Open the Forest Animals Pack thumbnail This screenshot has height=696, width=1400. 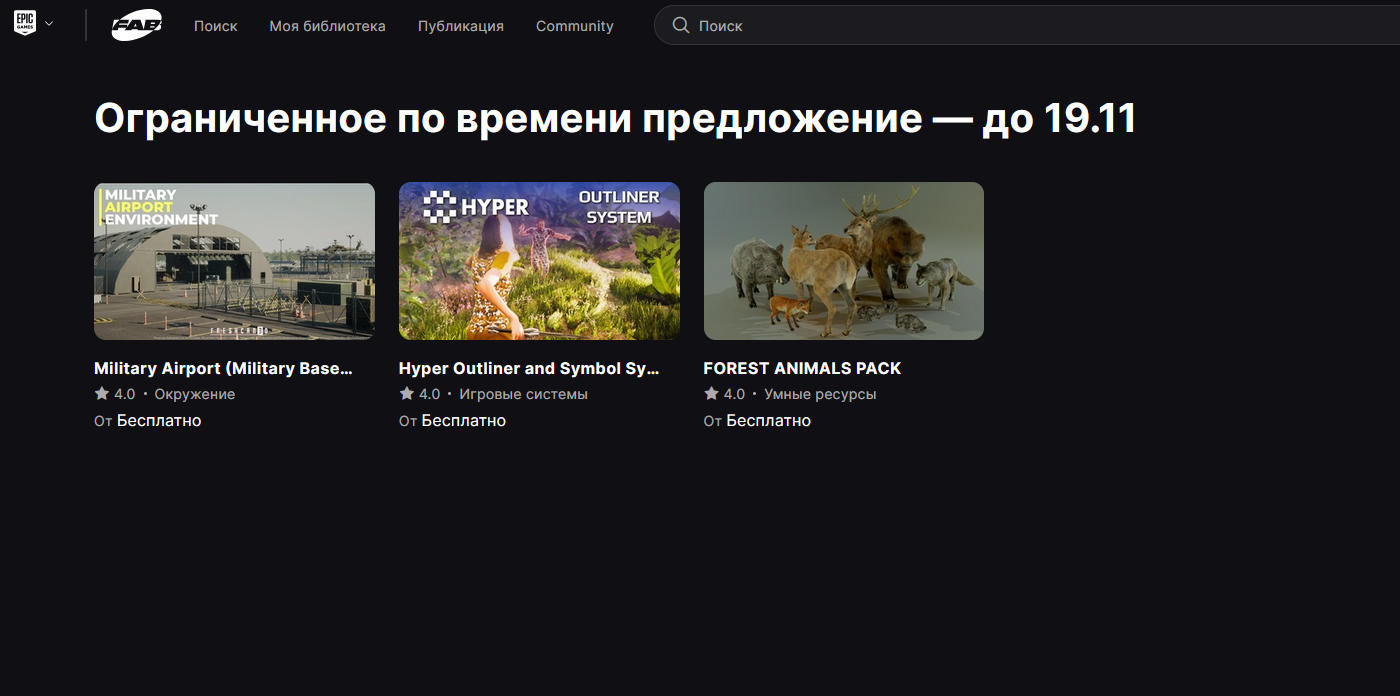point(844,261)
